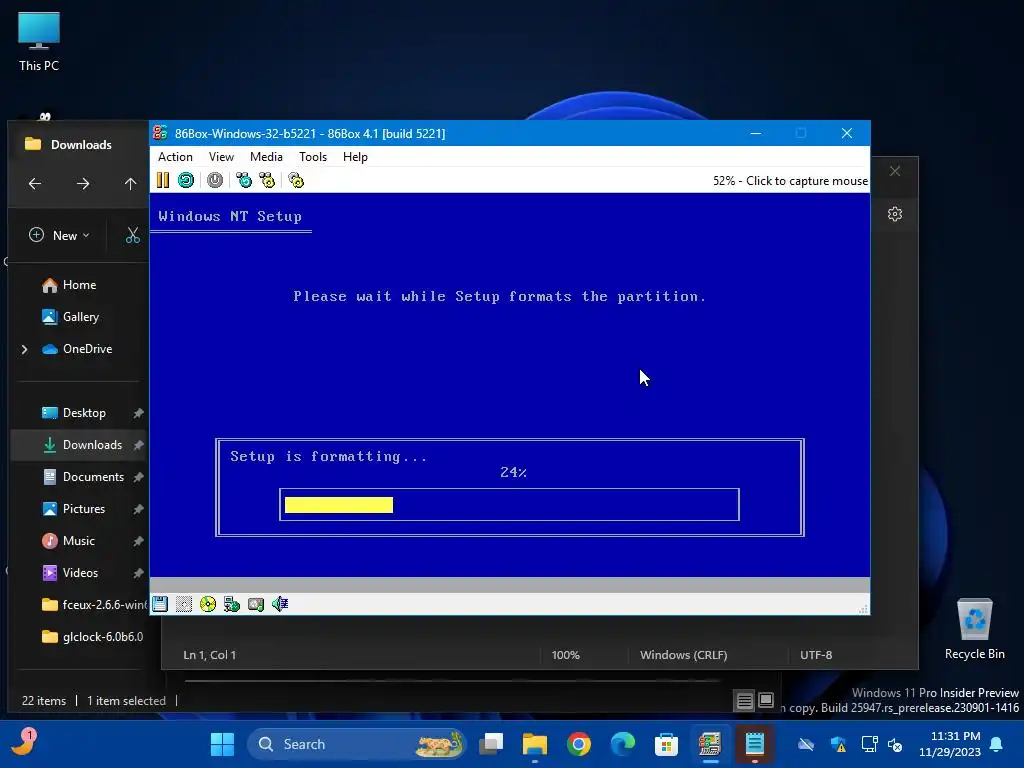Open the Action menu in 86Box
Viewport: 1024px width, 768px height.
175,157
